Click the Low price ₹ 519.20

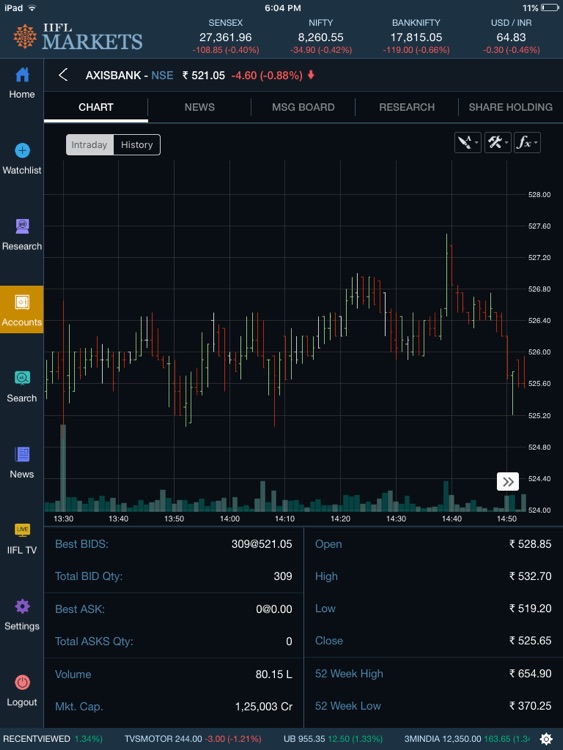(x=530, y=608)
